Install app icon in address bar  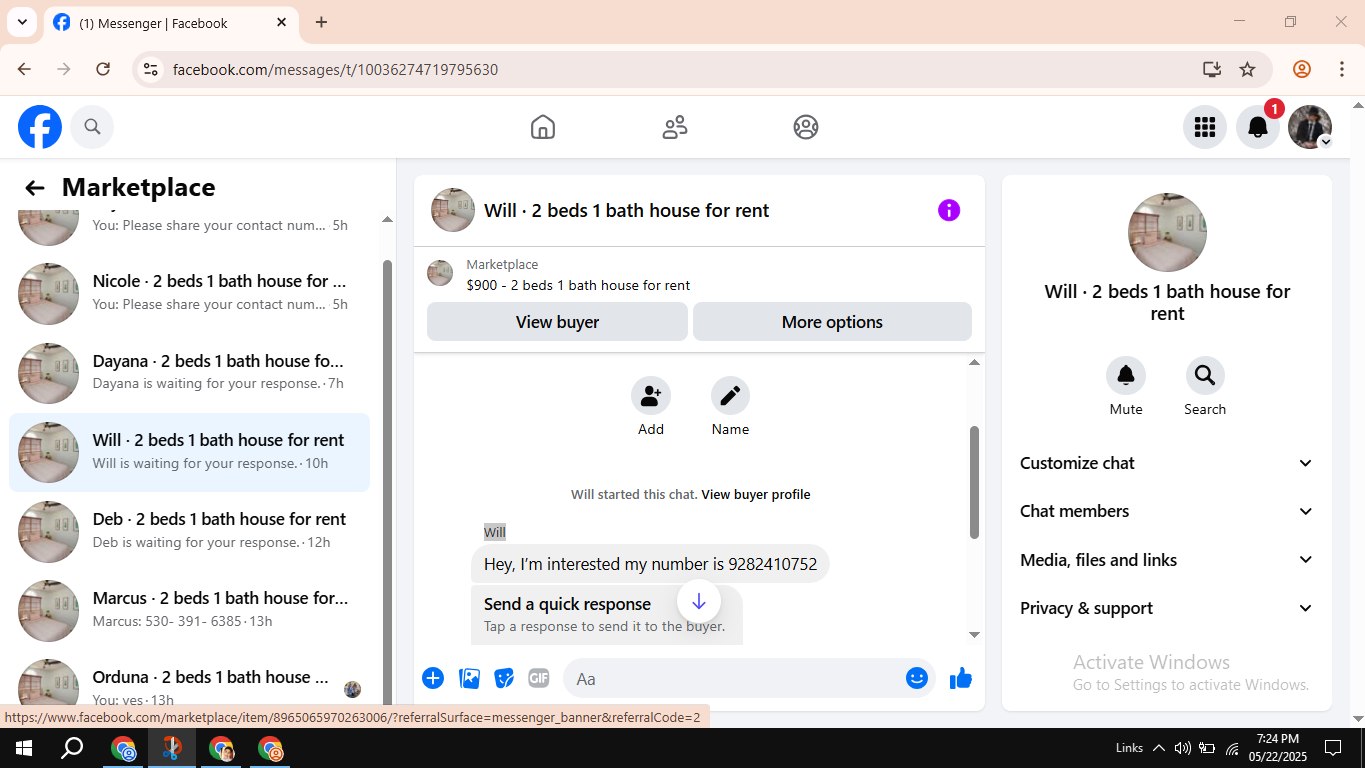[1212, 69]
